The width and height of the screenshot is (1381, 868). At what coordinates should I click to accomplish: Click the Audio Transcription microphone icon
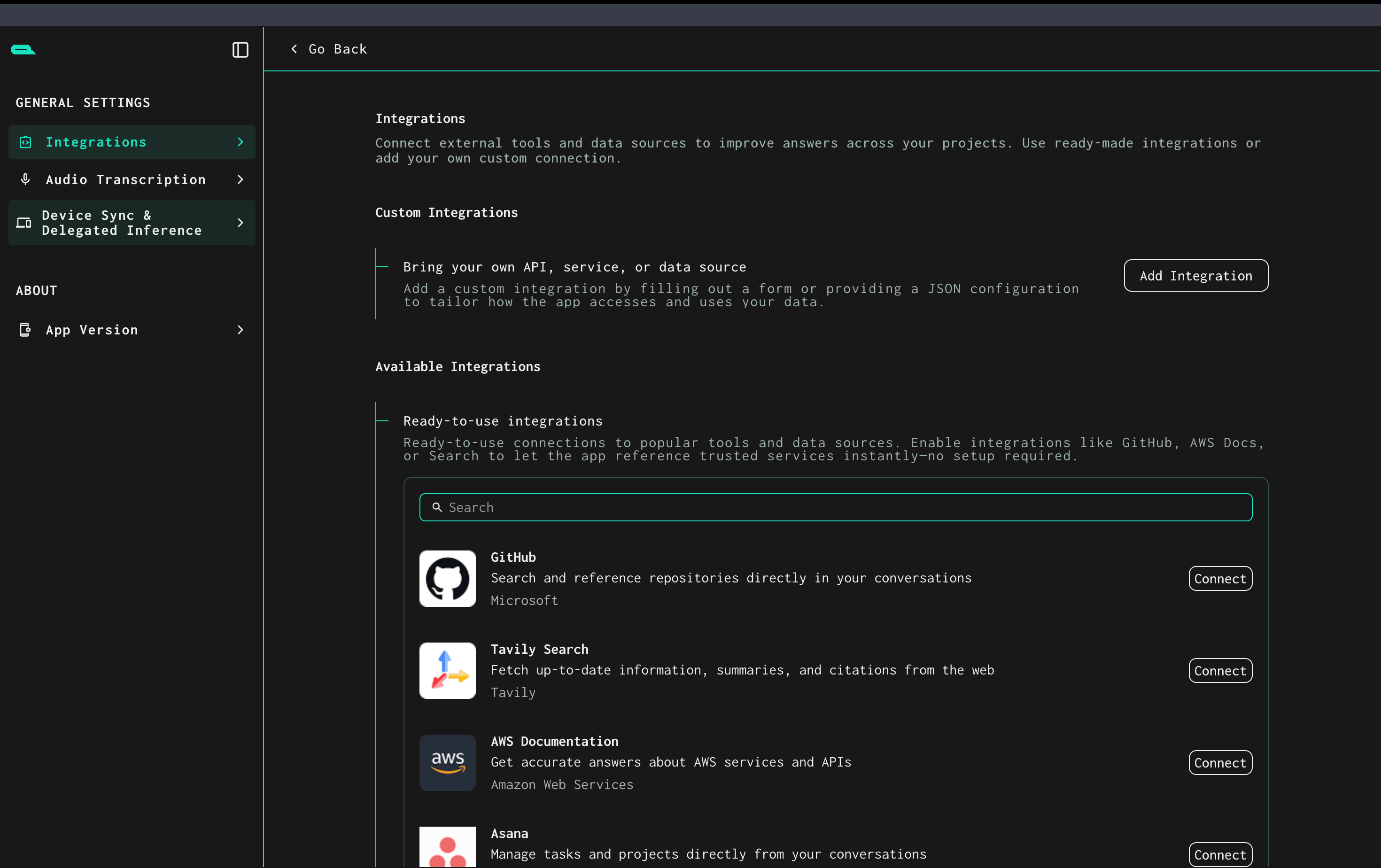click(25, 179)
